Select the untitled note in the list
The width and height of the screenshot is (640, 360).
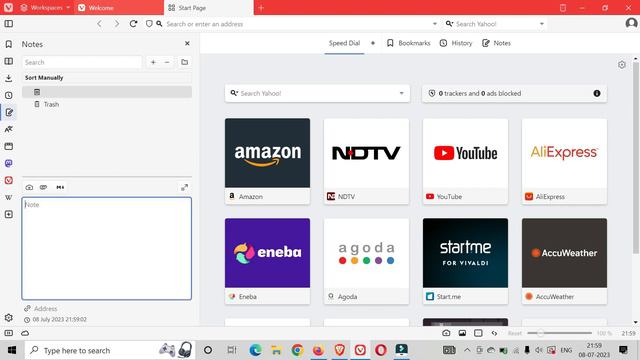point(107,92)
